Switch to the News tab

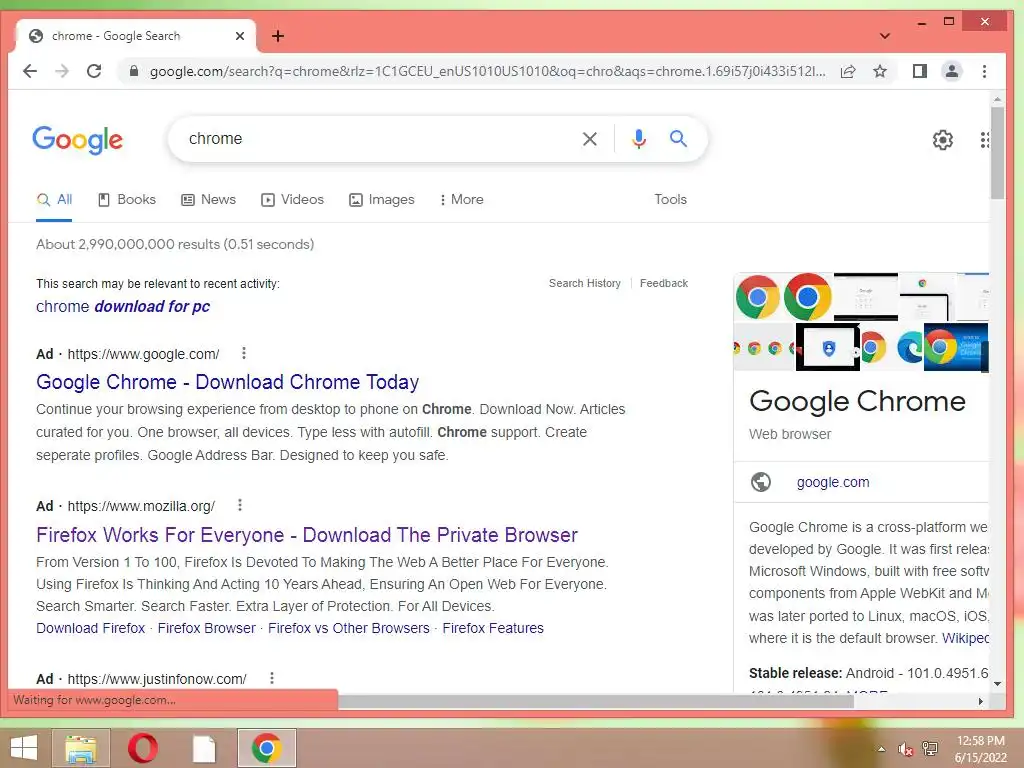208,200
